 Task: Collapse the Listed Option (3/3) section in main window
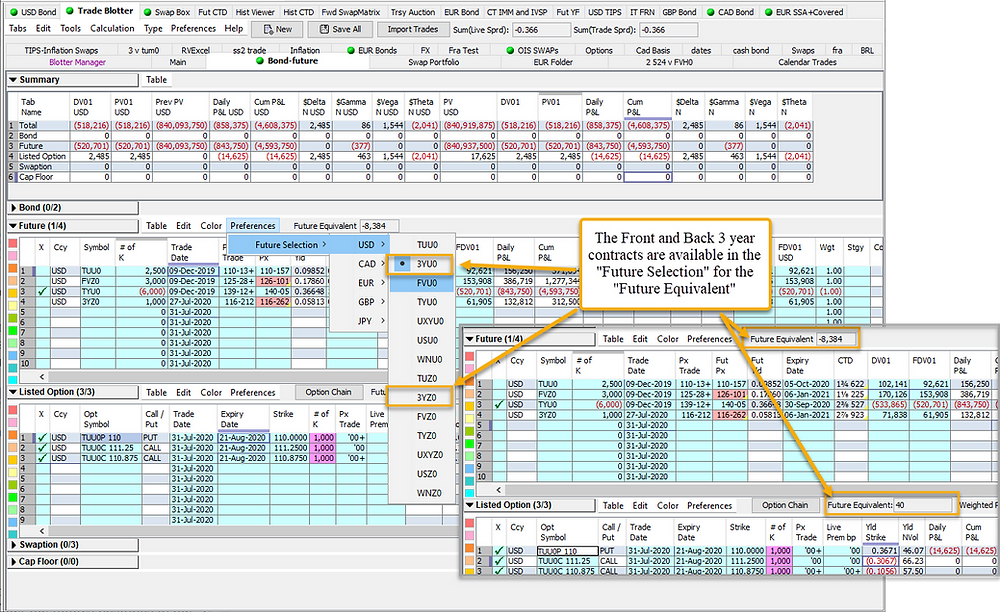point(13,393)
